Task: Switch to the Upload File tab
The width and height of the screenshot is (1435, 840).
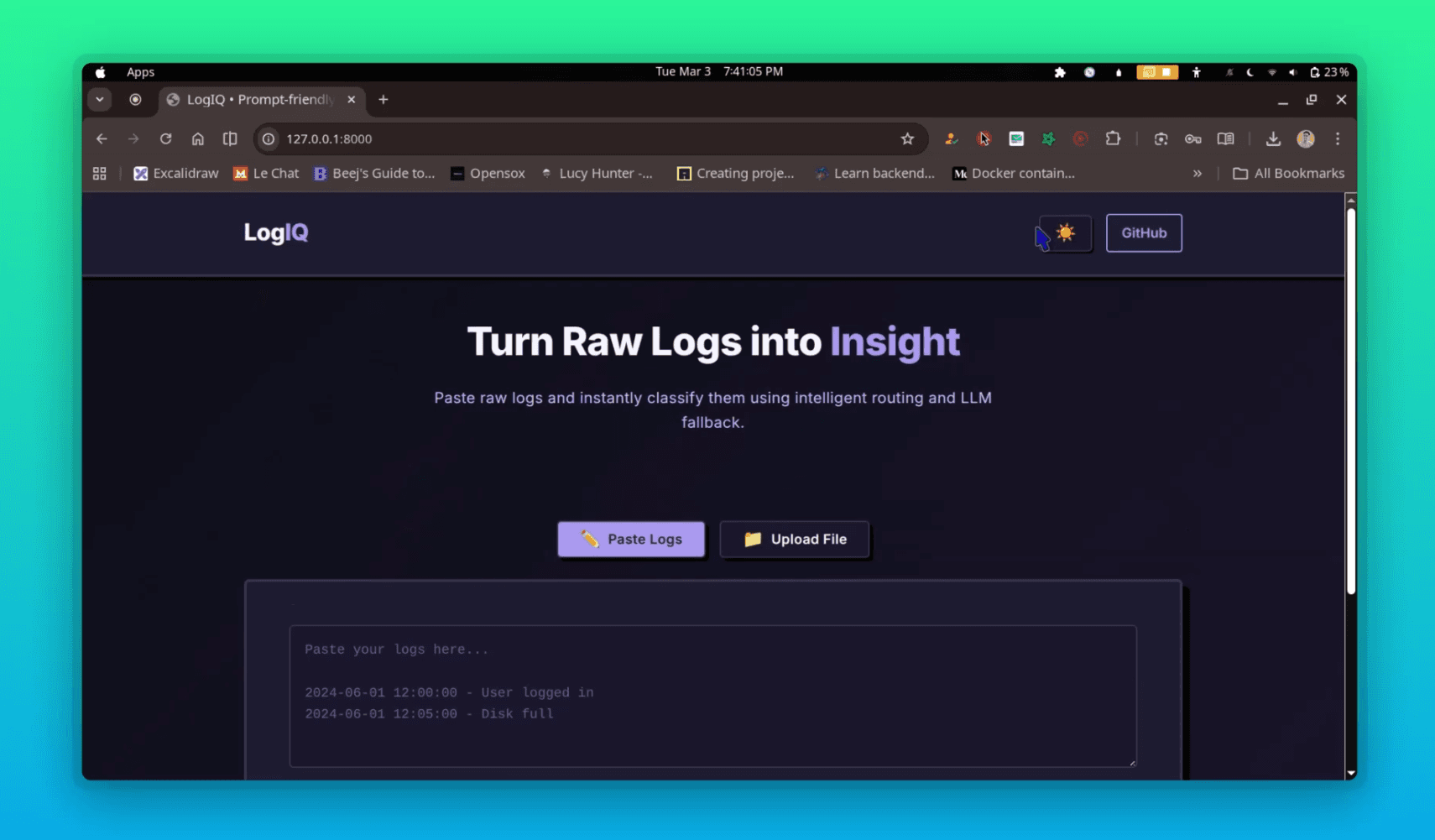Action: [x=795, y=539]
